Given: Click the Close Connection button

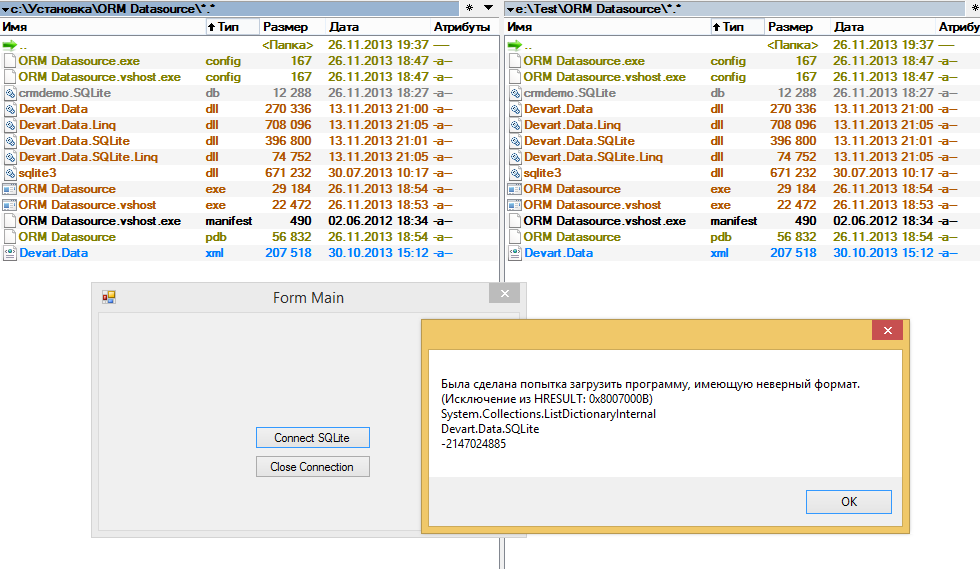Looking at the screenshot, I should coord(312,466).
